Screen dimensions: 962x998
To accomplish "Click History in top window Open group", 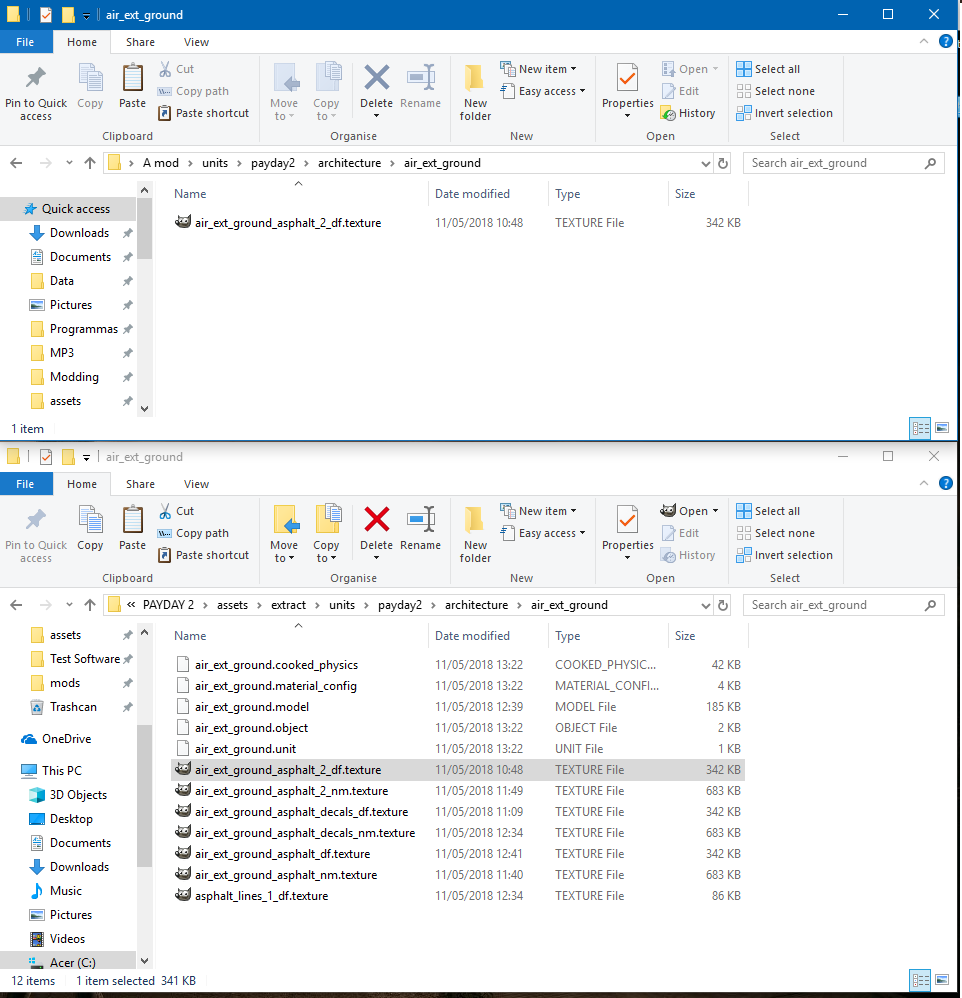I will coord(688,113).
